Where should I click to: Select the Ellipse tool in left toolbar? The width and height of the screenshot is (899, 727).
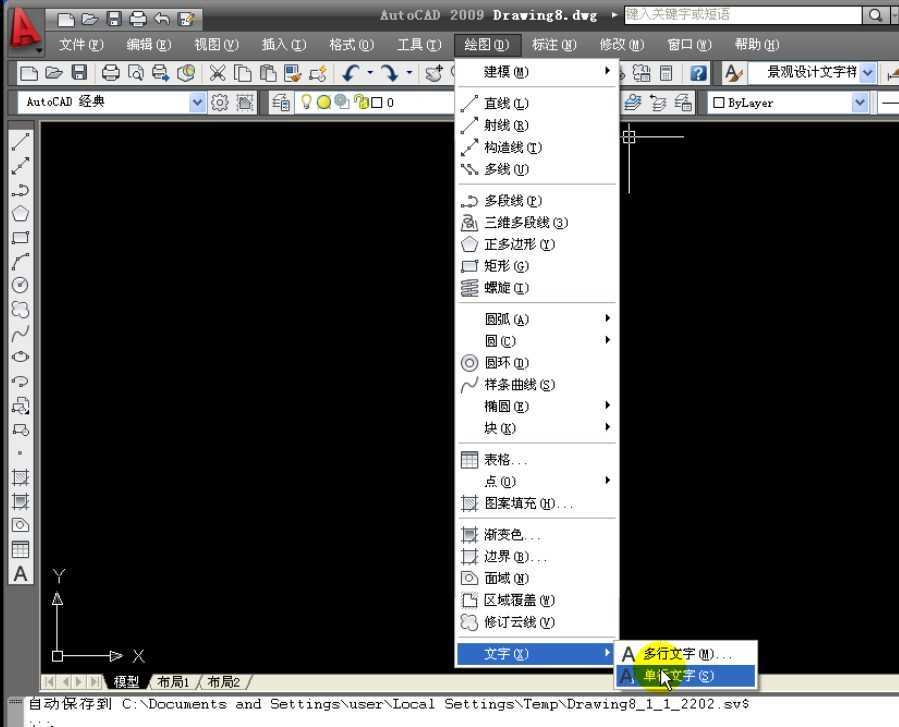[x=21, y=357]
